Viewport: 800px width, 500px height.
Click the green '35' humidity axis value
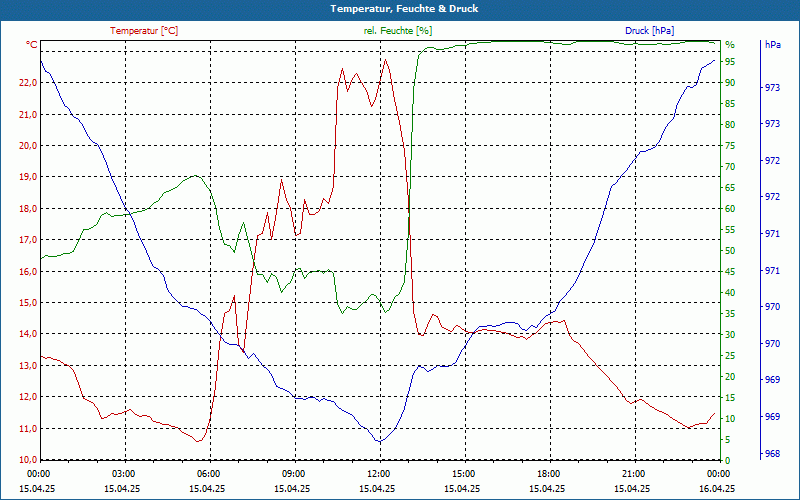pyautogui.click(x=730, y=313)
